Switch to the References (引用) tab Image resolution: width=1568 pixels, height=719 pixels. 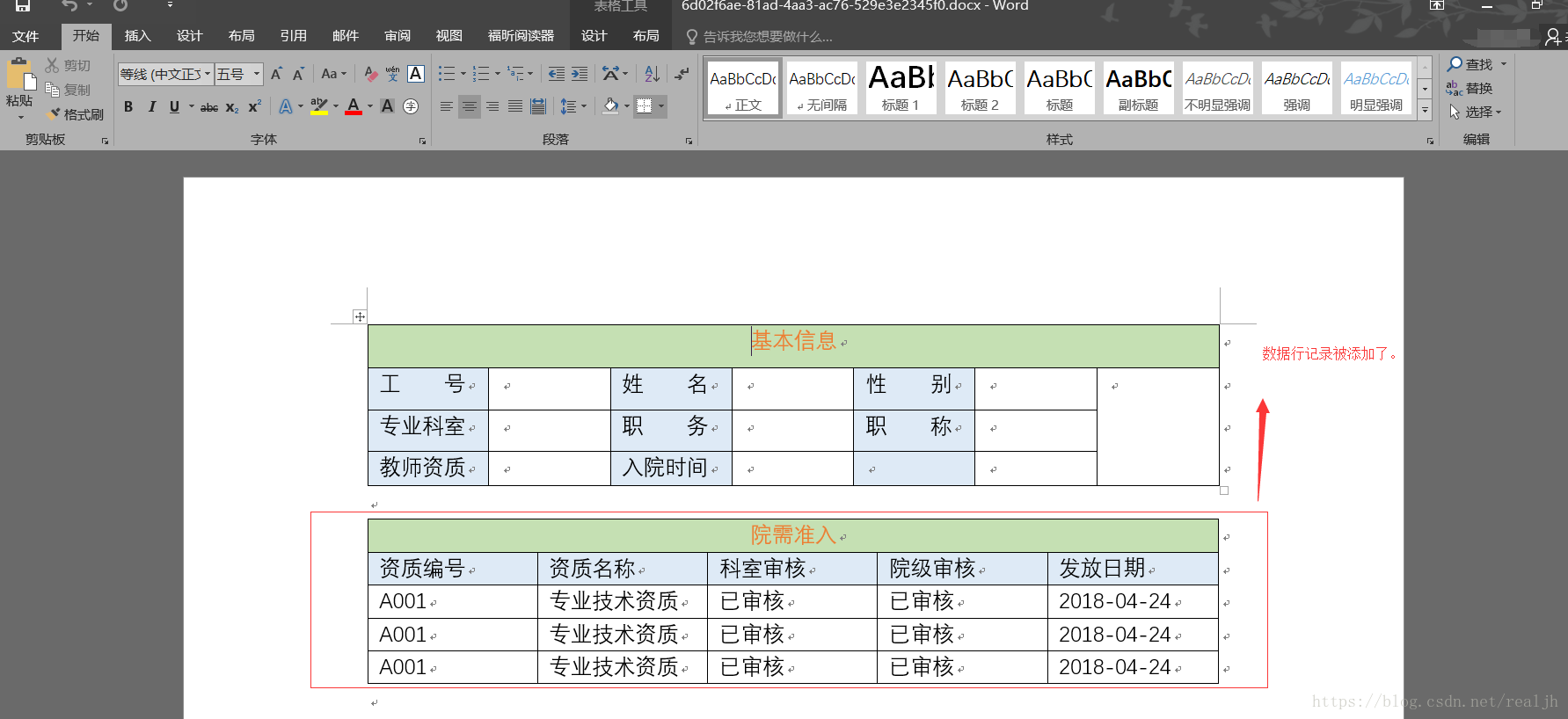294,36
